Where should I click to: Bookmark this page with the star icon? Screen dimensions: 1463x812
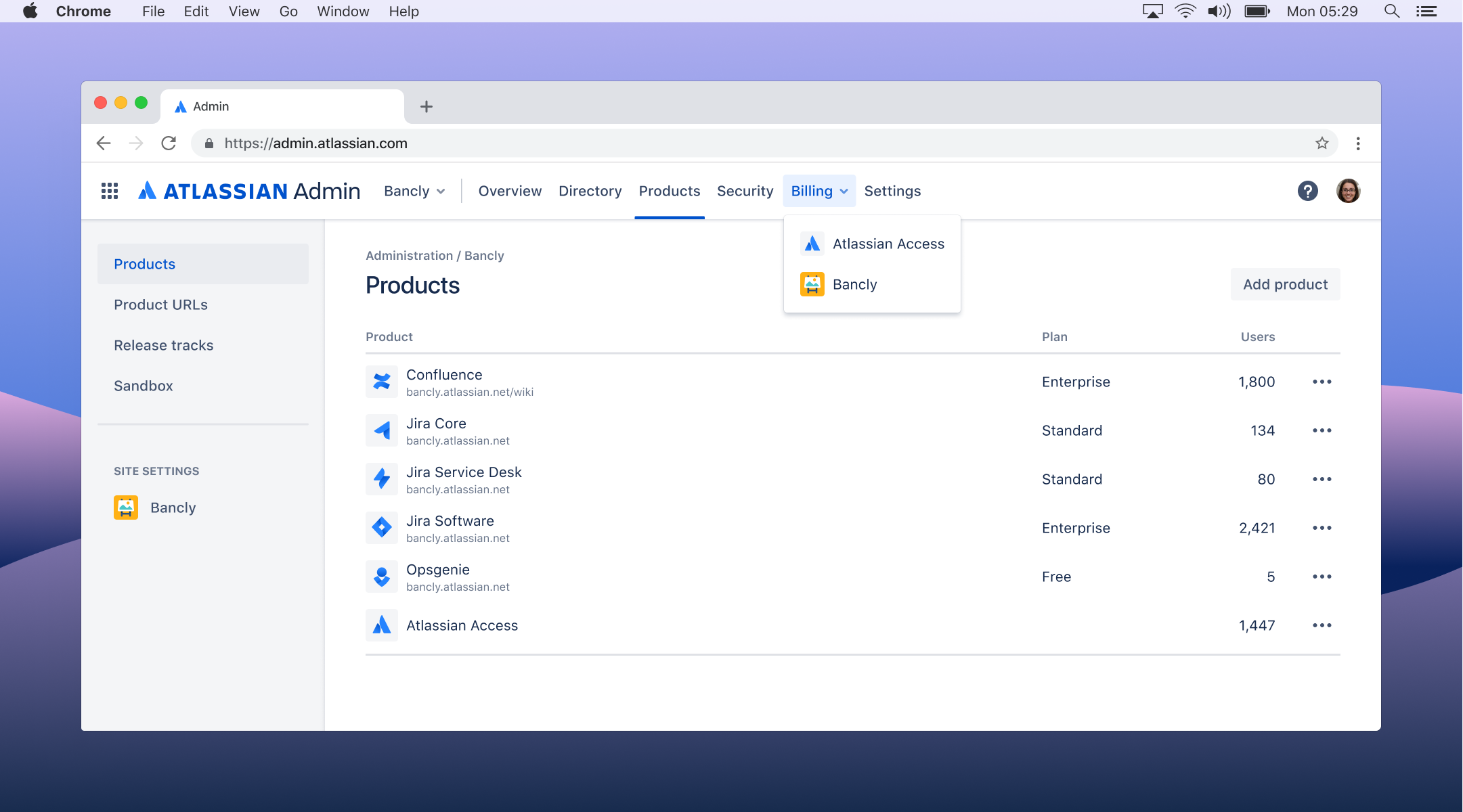[x=1322, y=143]
